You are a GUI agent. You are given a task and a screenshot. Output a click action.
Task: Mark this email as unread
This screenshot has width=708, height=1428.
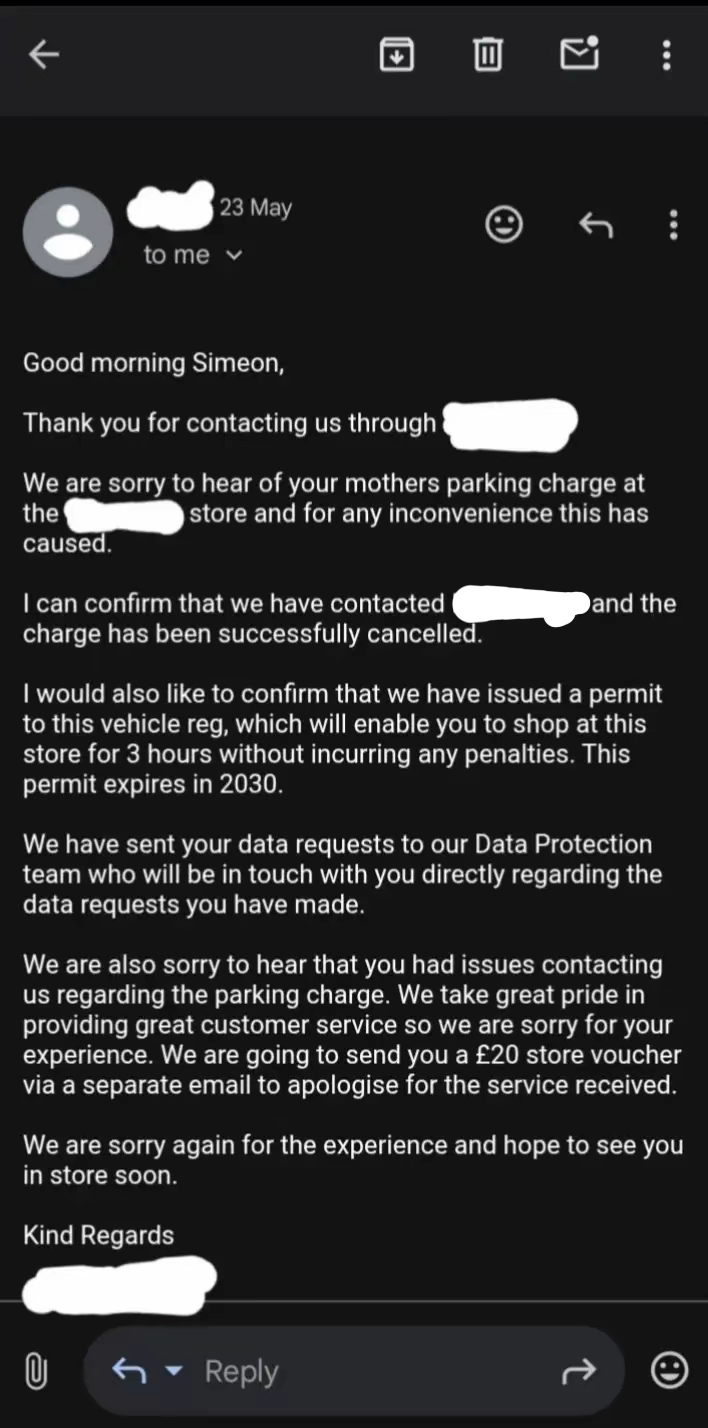(579, 54)
